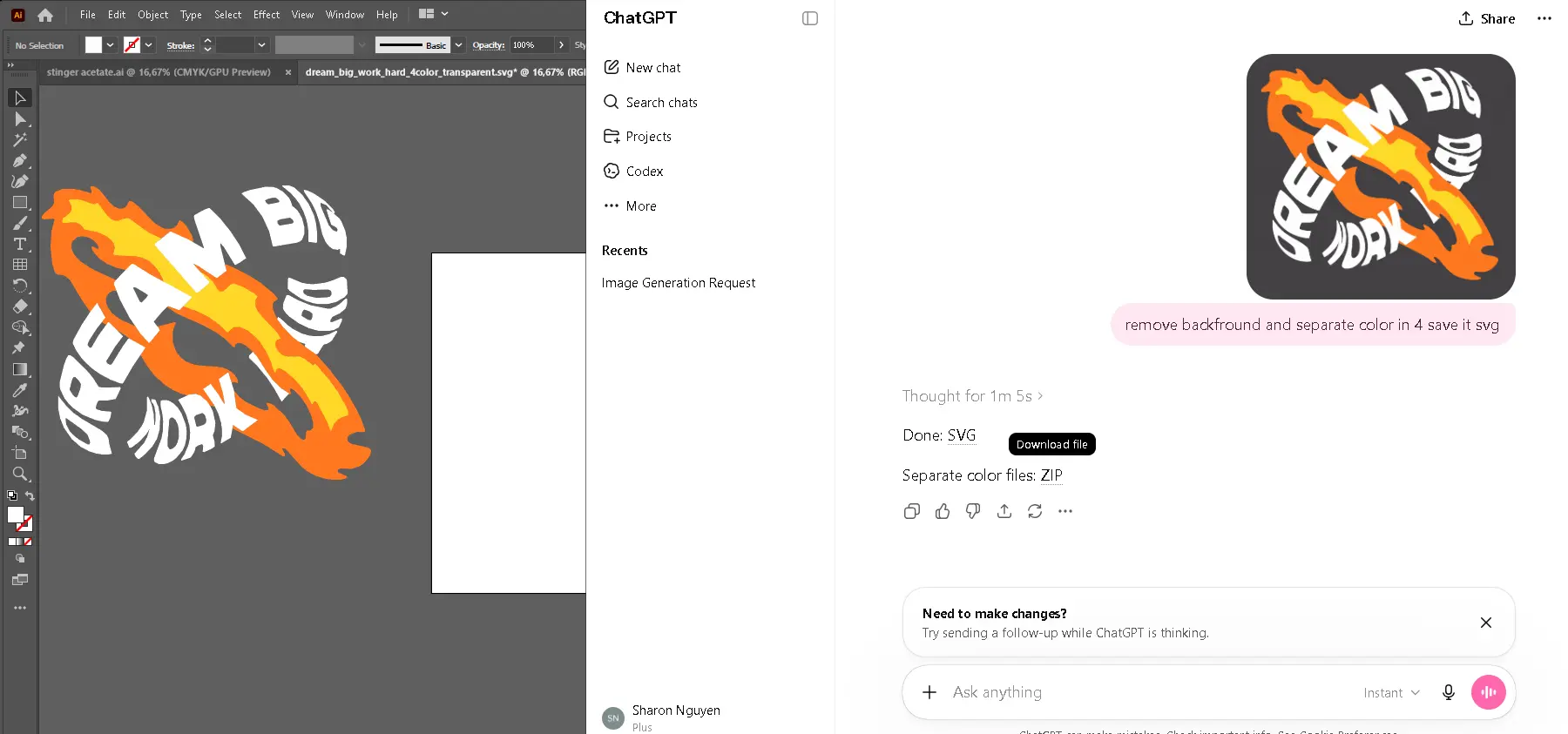Viewport: 1568px width, 734px height.
Task: Share the ChatGPT response upload icon
Action: click(x=1004, y=511)
